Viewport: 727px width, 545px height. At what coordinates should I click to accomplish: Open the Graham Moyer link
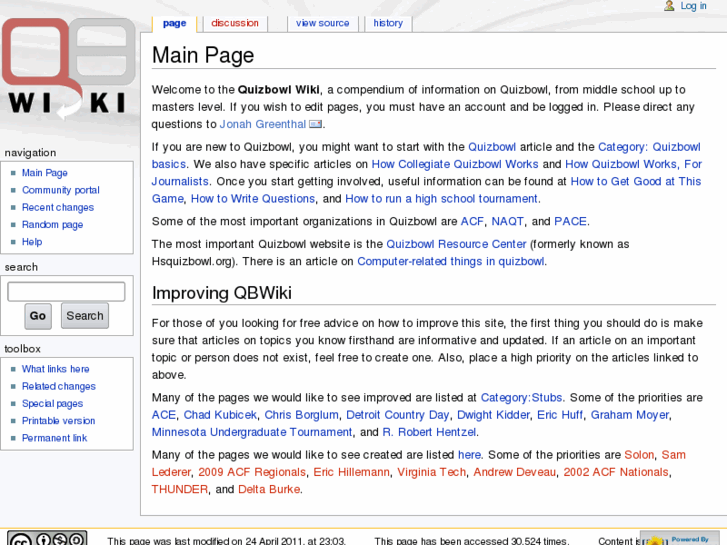[x=630, y=415]
